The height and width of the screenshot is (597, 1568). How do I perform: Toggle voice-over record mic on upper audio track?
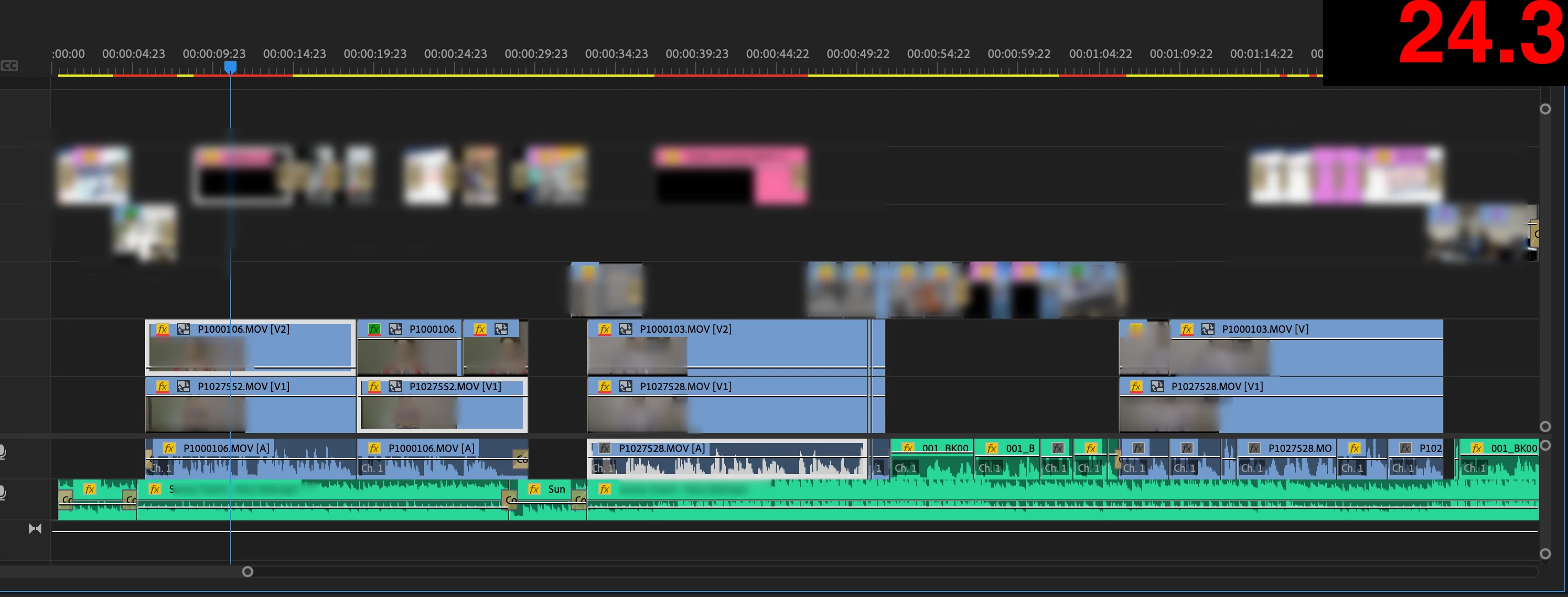click(2, 452)
